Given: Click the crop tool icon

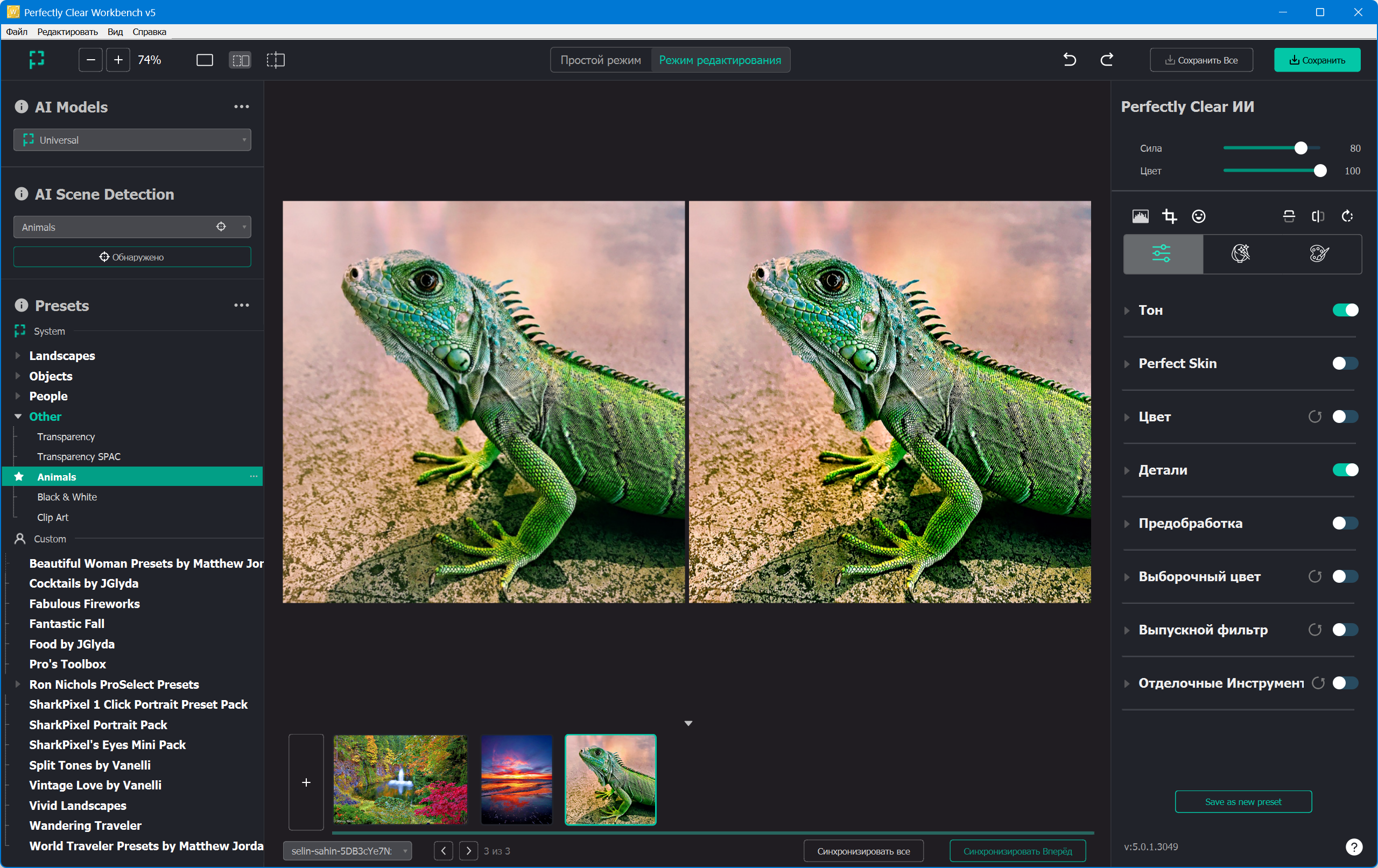Looking at the screenshot, I should pyautogui.click(x=1169, y=216).
